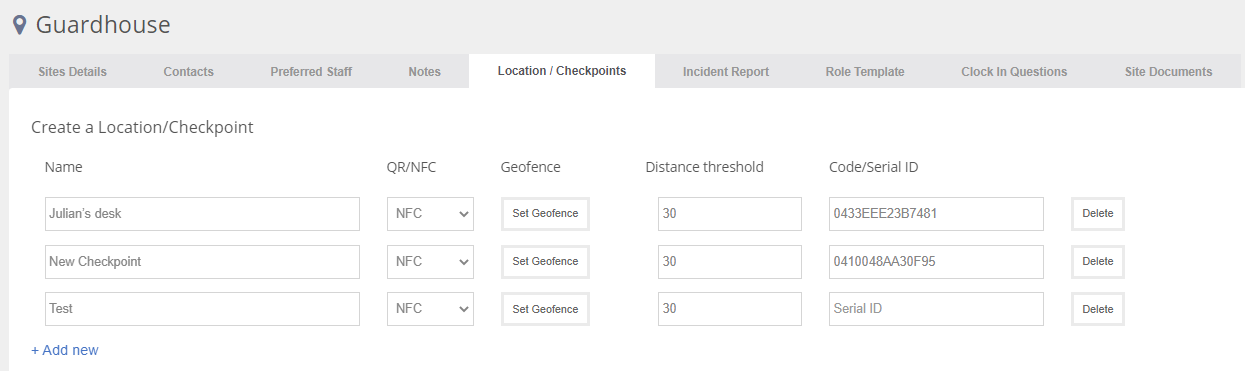The width and height of the screenshot is (1245, 371).
Task: Click the location pin icon beside Guardhouse
Action: pos(19,25)
